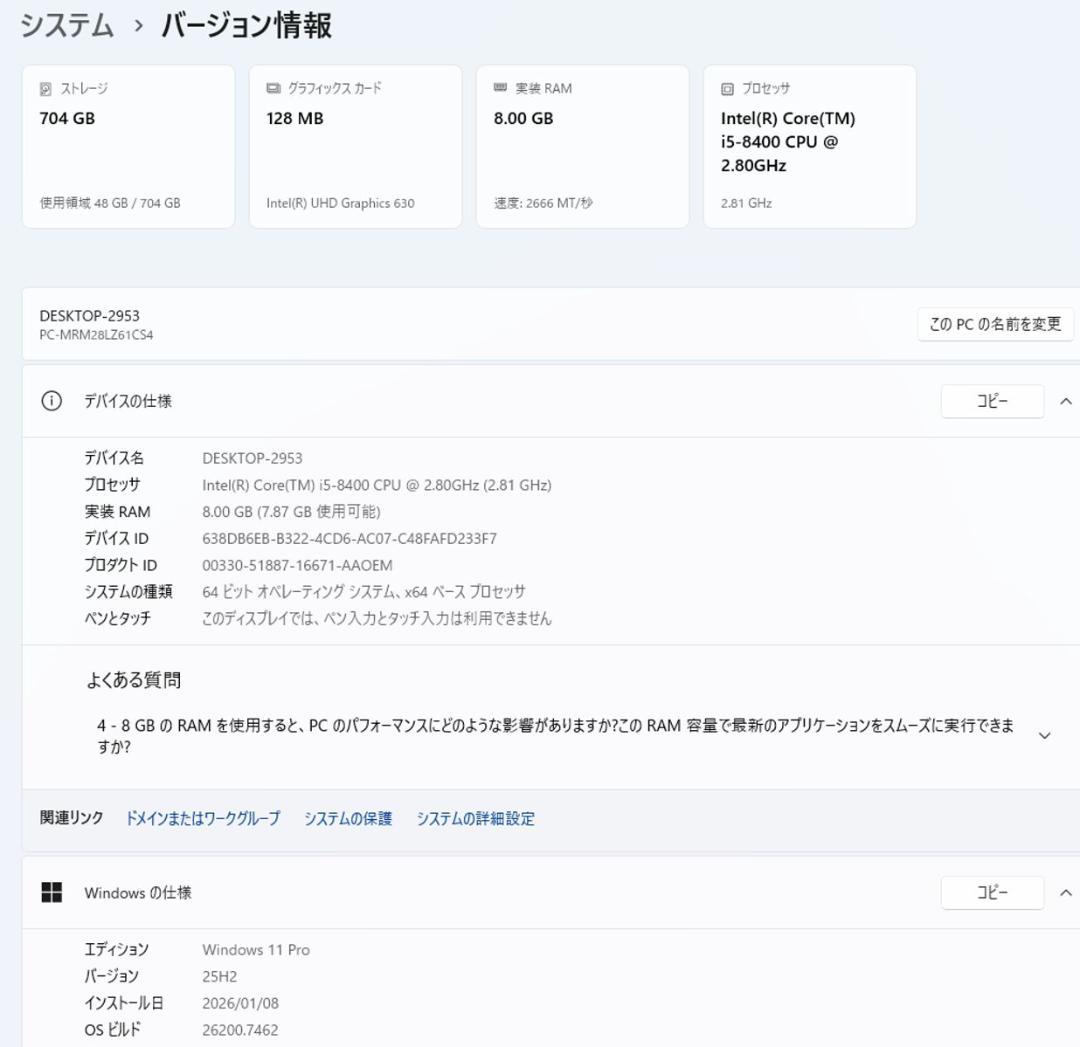1080x1047 pixels.
Task: Copy Windows specifications using コピー
Action: pos(992,892)
